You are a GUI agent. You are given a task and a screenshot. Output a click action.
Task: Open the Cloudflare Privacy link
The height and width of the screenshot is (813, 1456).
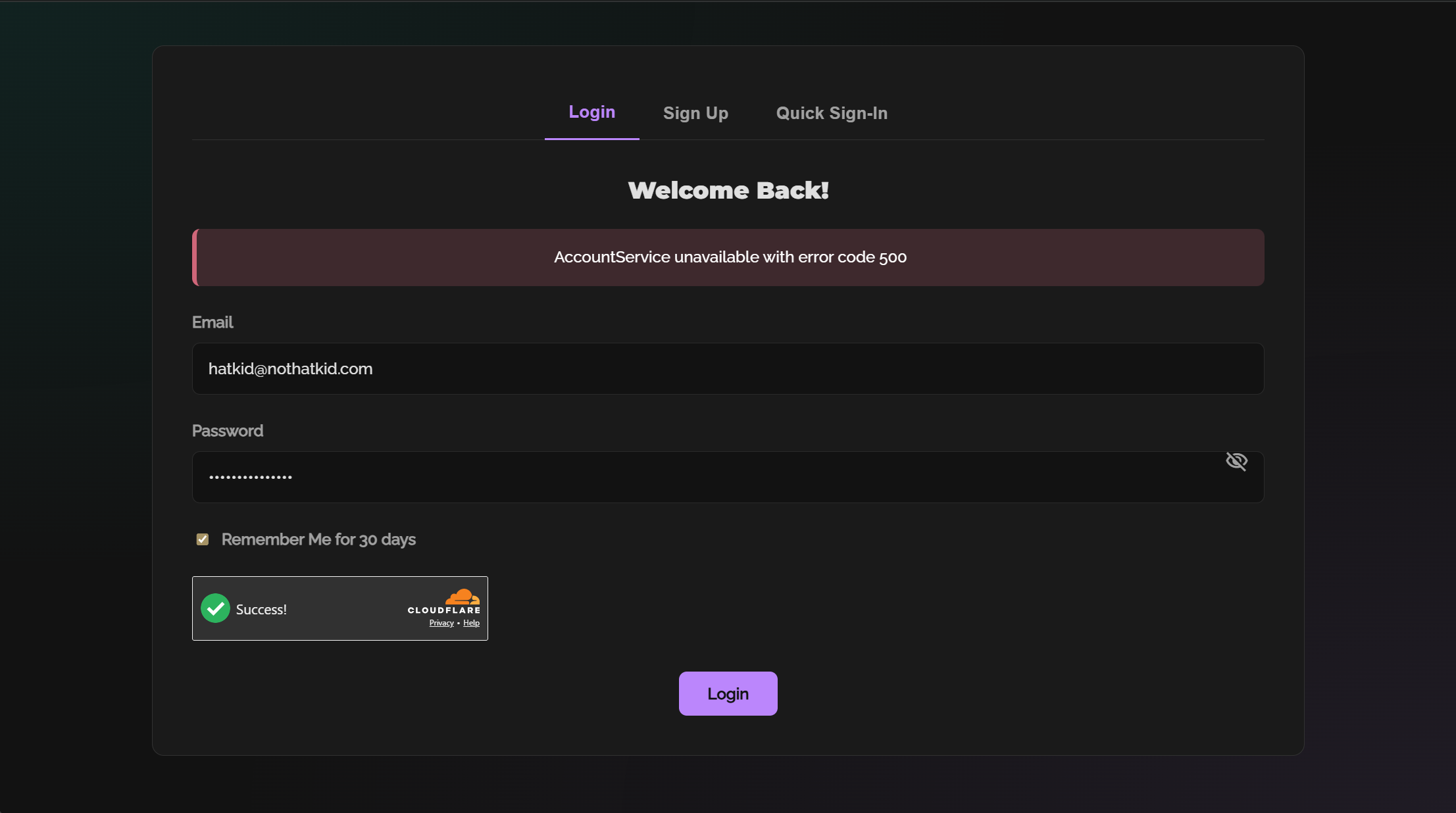coord(441,623)
